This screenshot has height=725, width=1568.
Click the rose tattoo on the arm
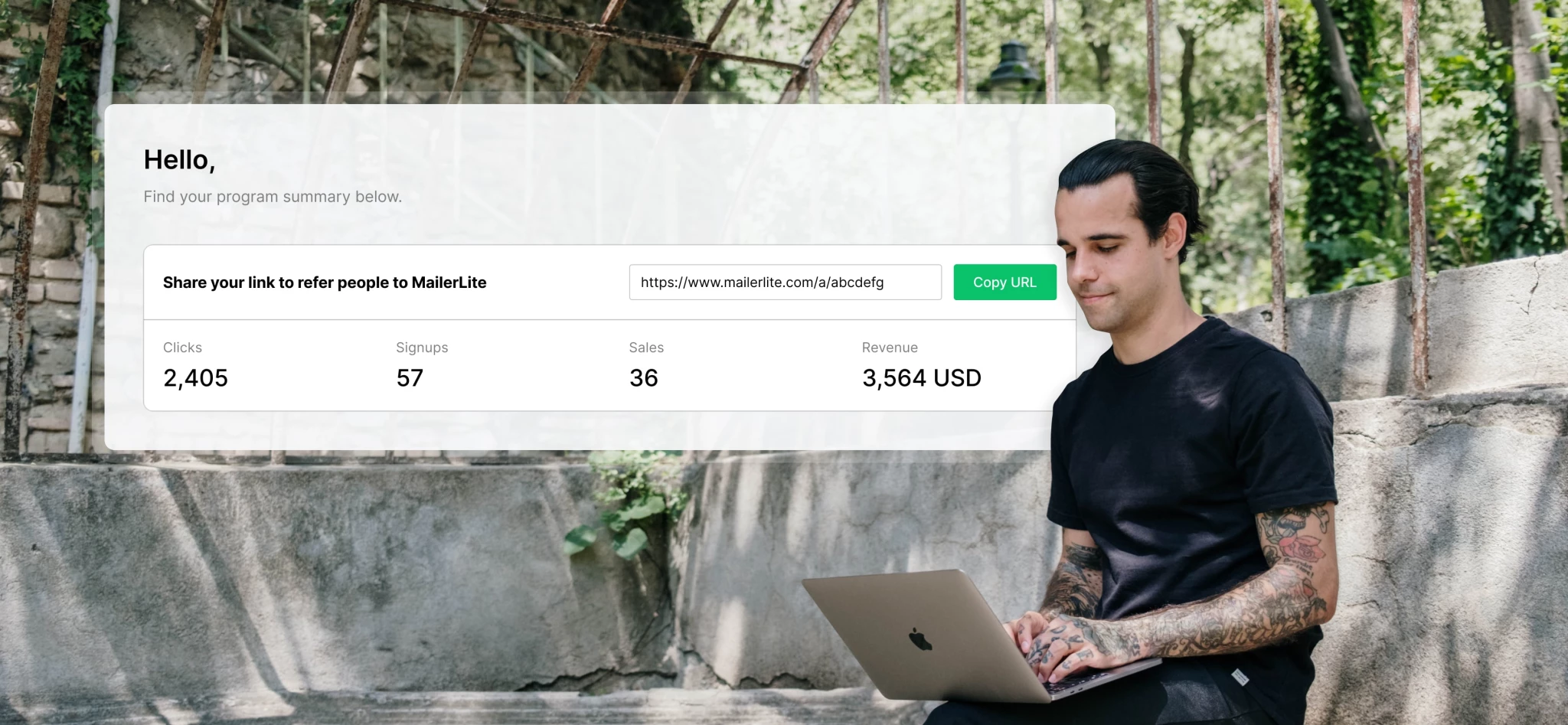pos(1302,550)
